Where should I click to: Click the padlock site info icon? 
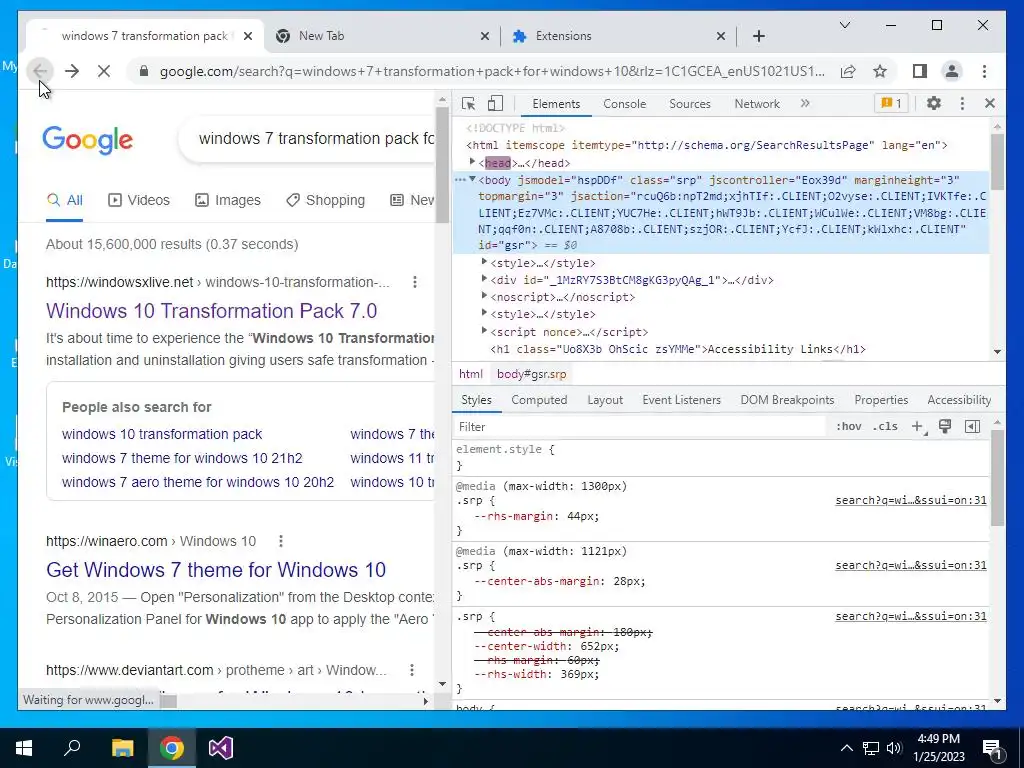(x=144, y=71)
